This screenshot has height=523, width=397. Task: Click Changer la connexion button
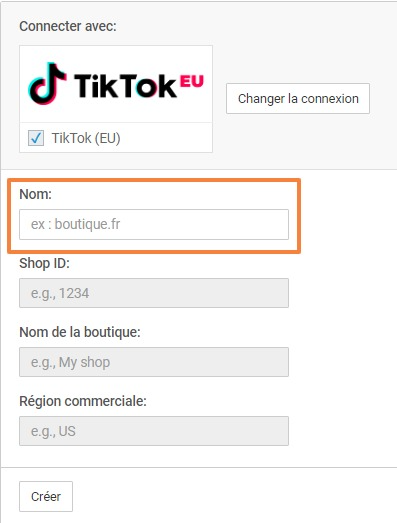tap(298, 98)
